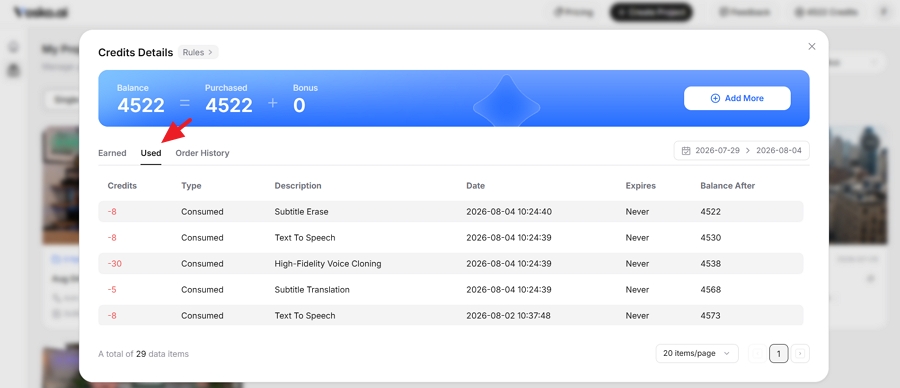Viewport: 900px width, 388px height.
Task: Close the Credits Details dialog
Action: 812,46
